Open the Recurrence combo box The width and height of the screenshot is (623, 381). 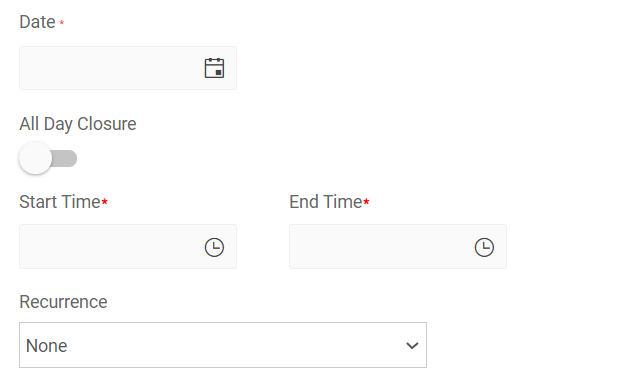click(x=223, y=345)
